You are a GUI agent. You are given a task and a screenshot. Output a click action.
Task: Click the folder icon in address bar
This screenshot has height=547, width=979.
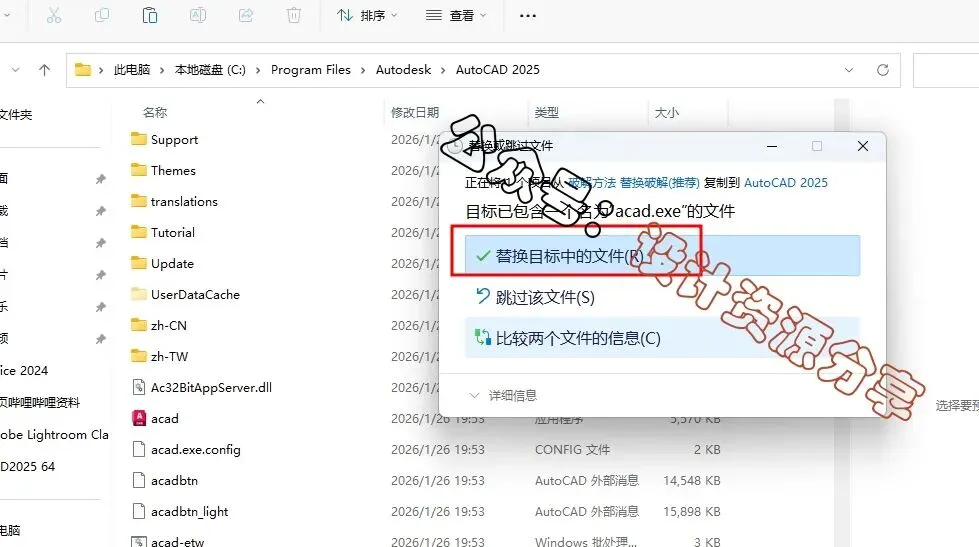(x=82, y=69)
